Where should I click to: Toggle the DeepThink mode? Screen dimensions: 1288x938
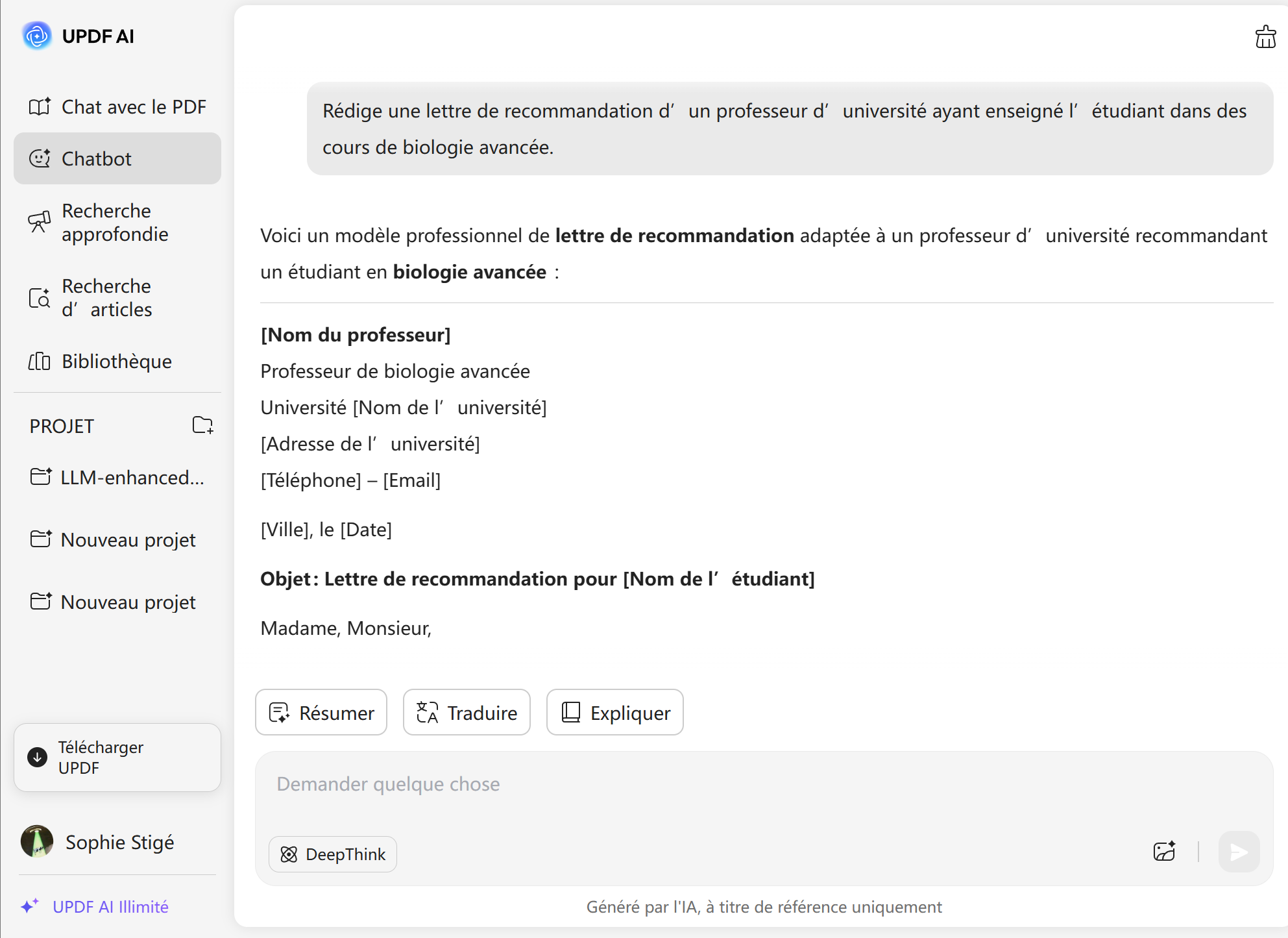[x=333, y=854]
